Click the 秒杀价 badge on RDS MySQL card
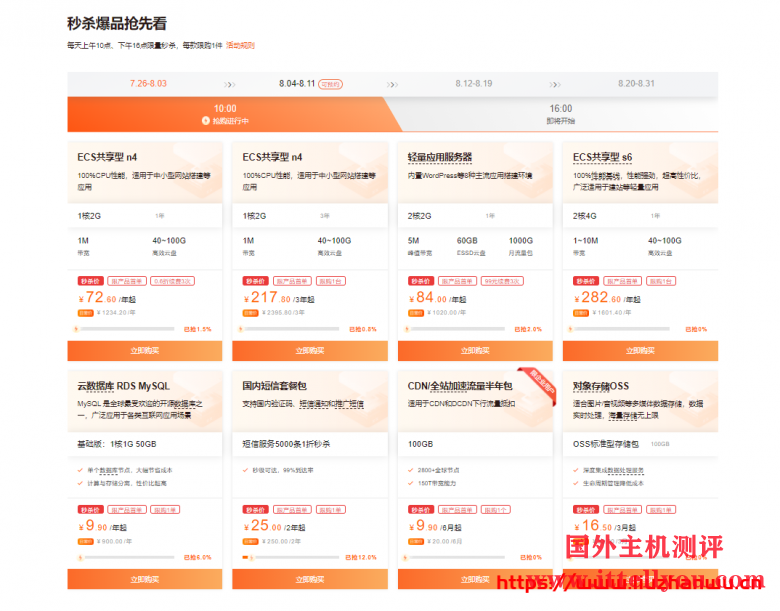The height and width of the screenshot is (611, 780). (91, 509)
